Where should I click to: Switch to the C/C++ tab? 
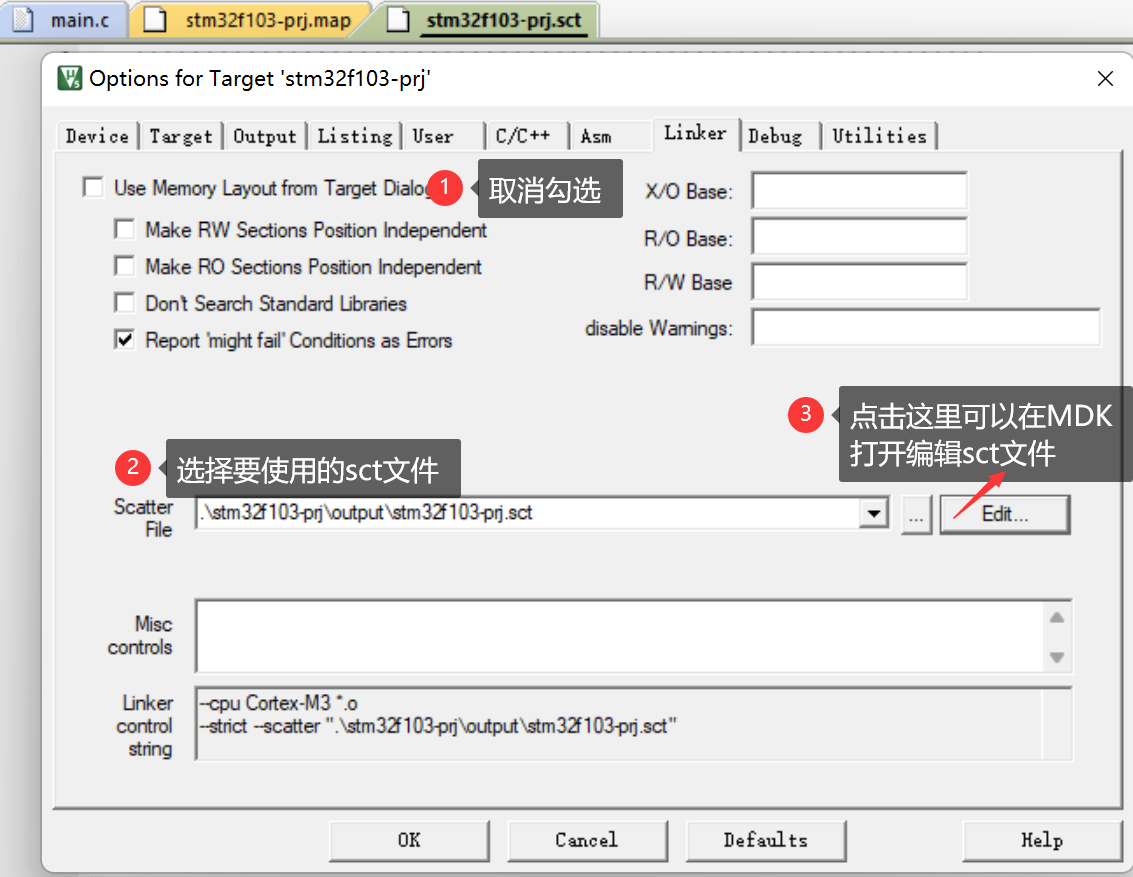pos(523,136)
